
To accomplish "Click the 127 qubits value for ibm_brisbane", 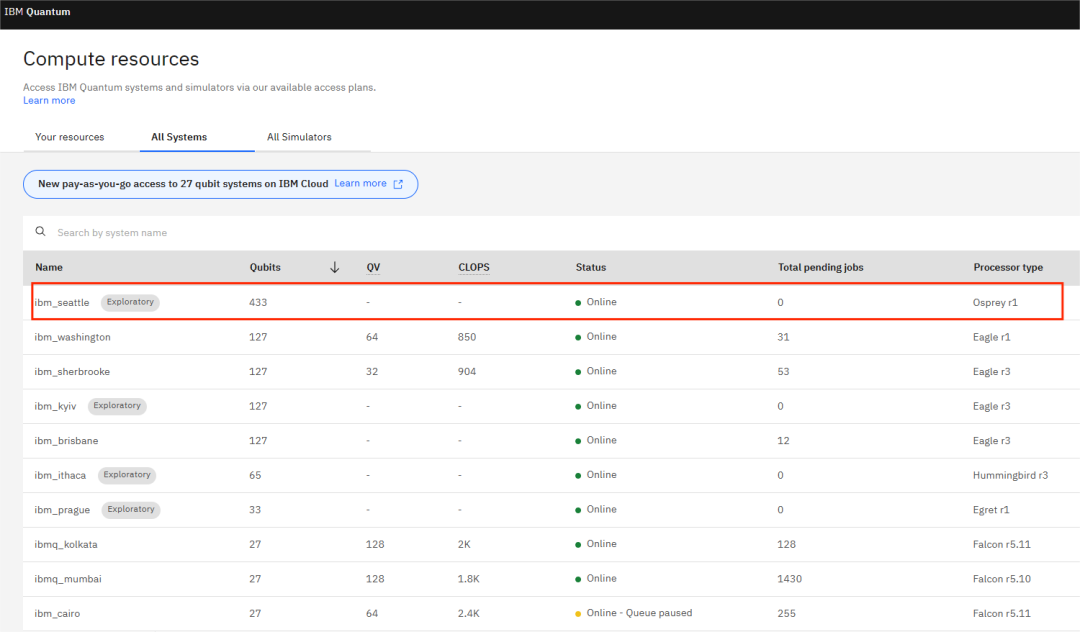I will pos(258,441).
